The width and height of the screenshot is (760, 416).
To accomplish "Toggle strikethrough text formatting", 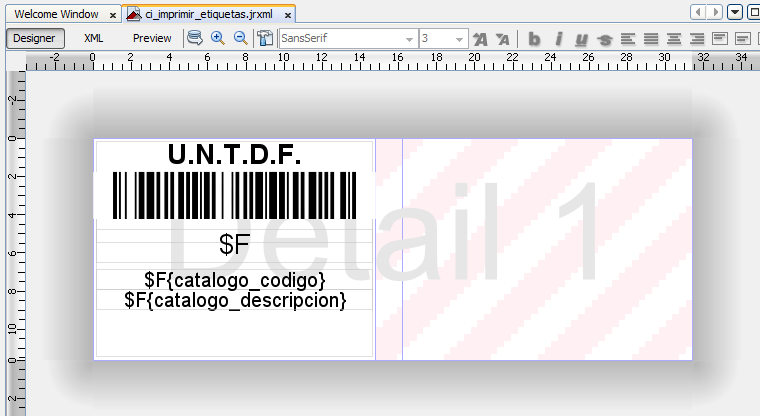I will click(604, 39).
